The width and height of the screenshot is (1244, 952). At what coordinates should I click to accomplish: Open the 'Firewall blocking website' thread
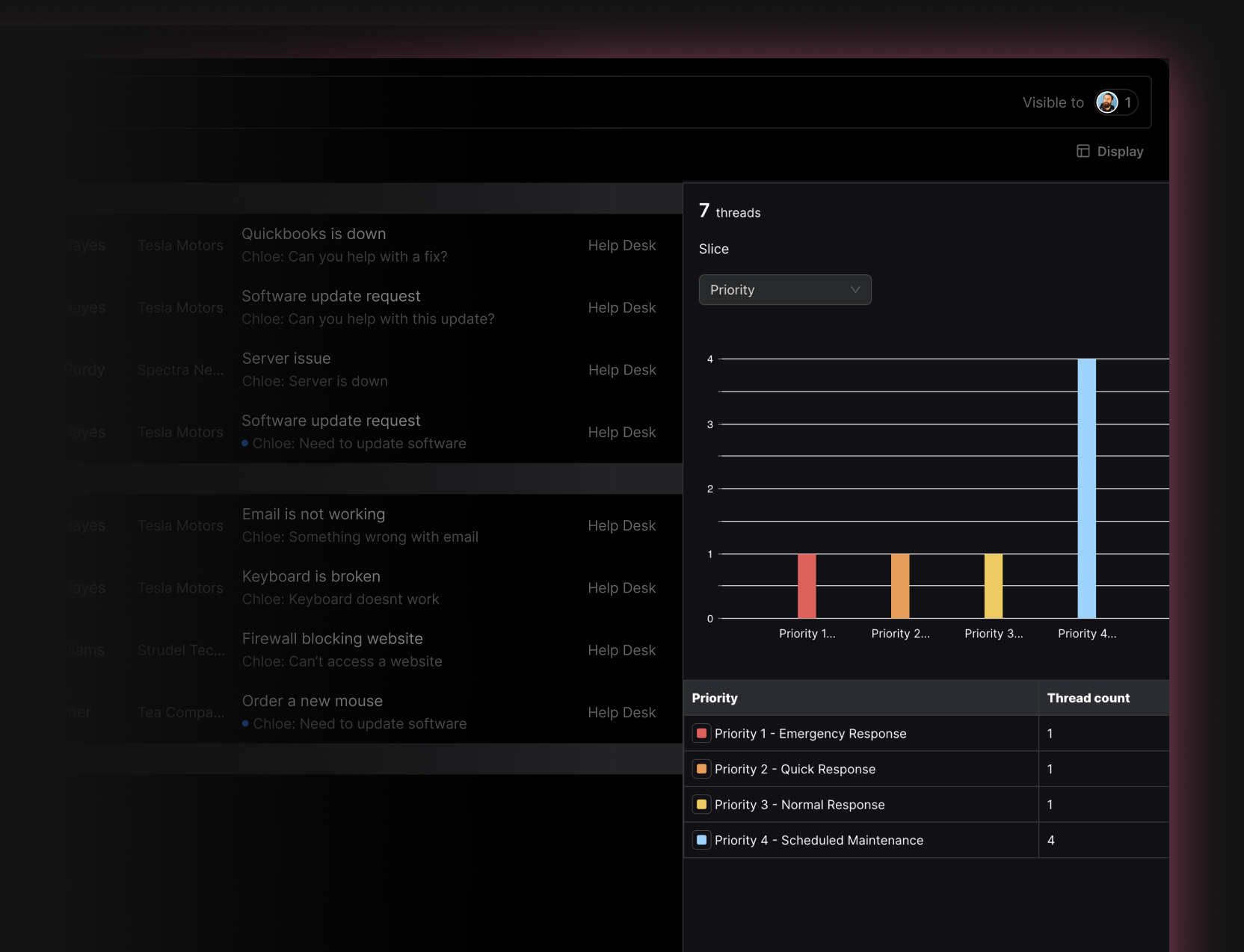click(333, 639)
